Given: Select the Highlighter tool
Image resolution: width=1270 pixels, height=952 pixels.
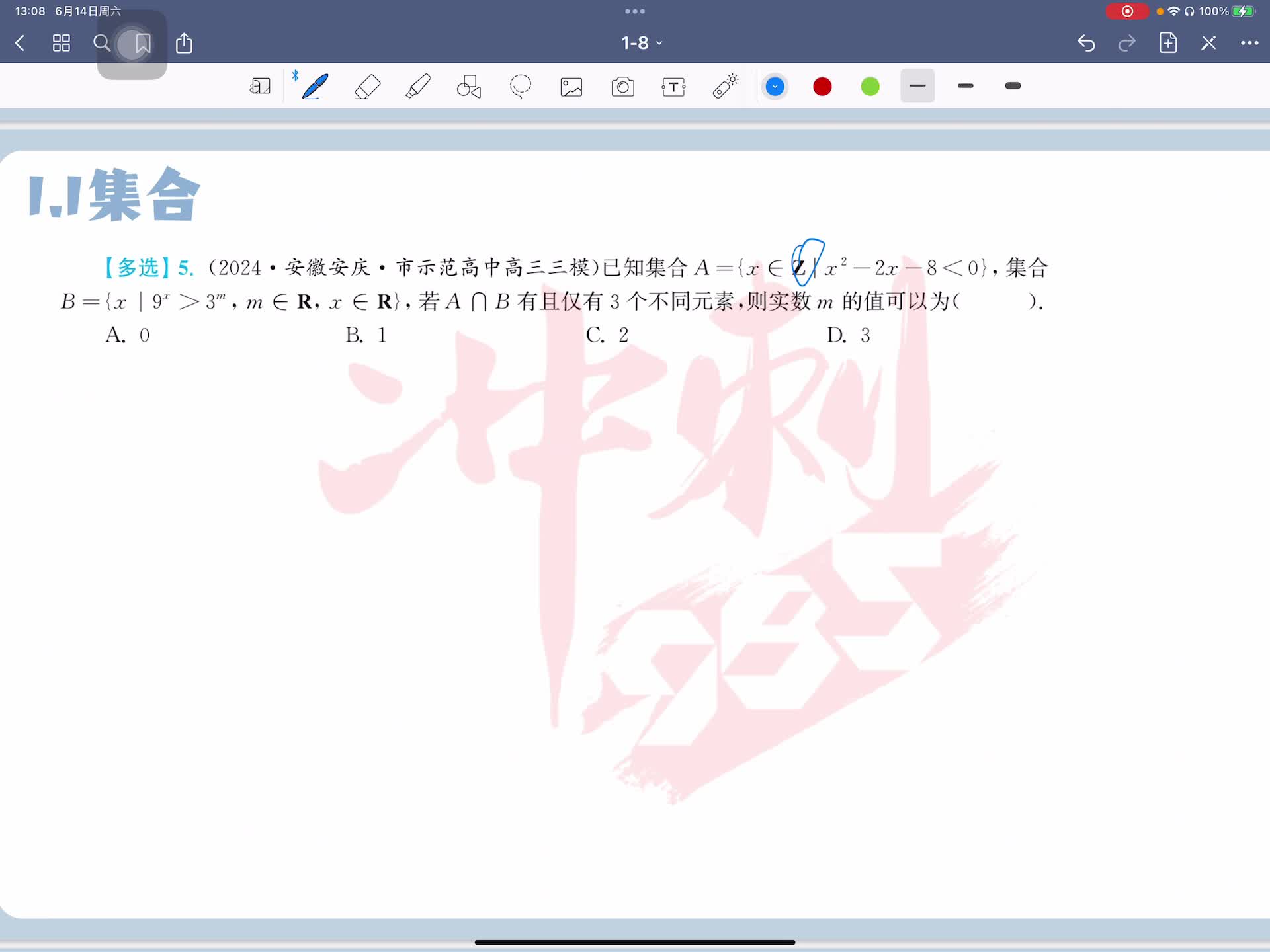Looking at the screenshot, I should (418, 87).
